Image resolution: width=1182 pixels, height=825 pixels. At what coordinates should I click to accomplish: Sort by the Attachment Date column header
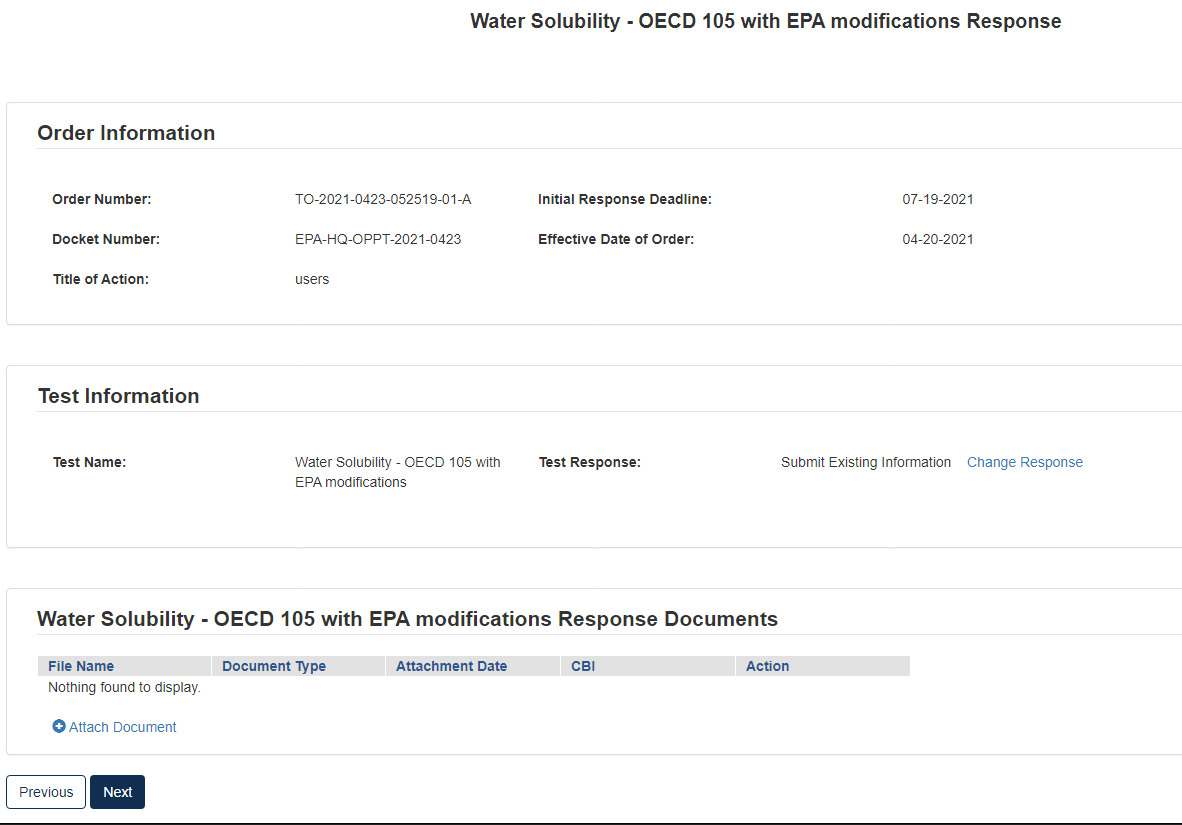point(451,666)
